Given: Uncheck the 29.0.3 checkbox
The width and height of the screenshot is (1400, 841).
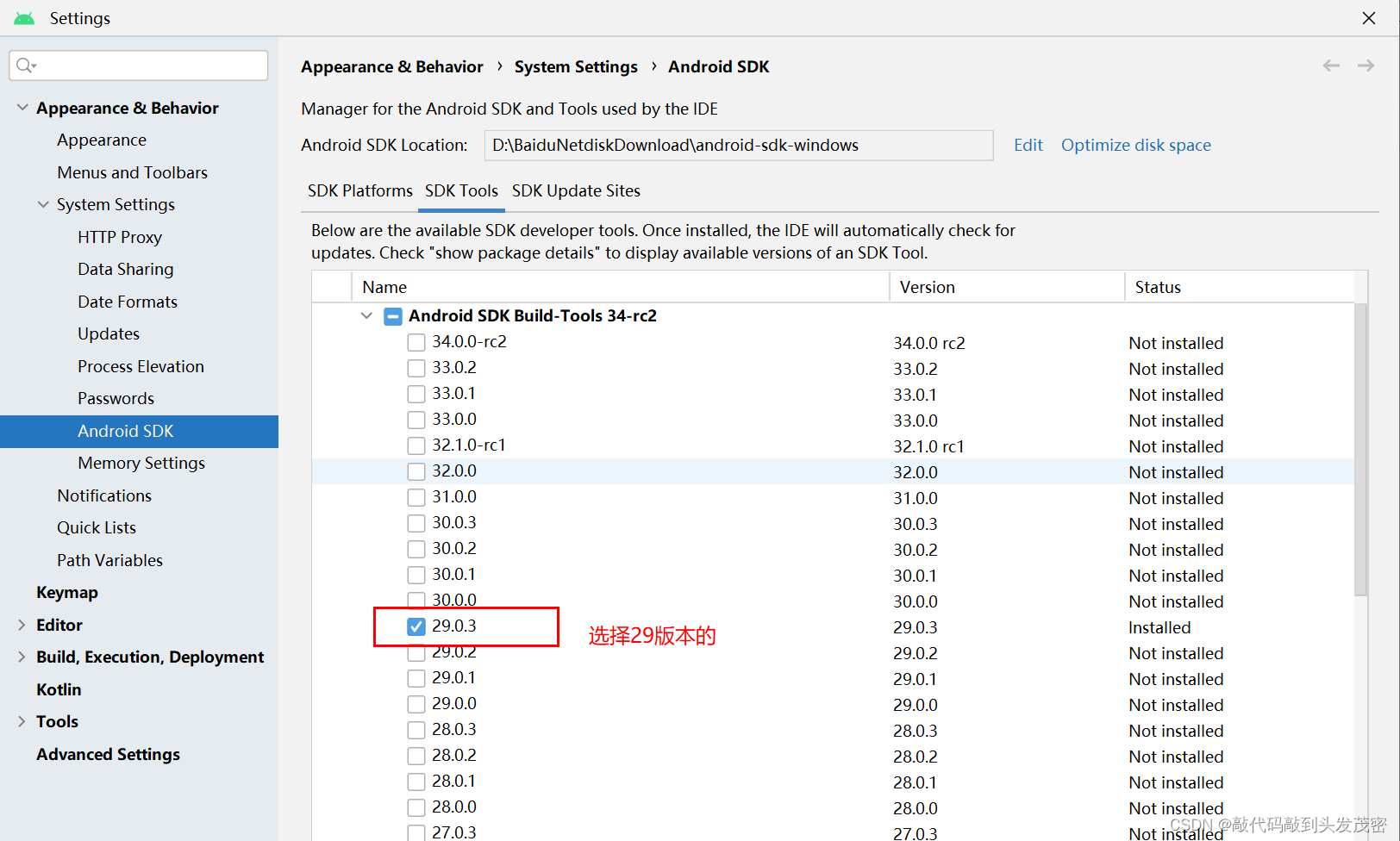Looking at the screenshot, I should point(416,626).
